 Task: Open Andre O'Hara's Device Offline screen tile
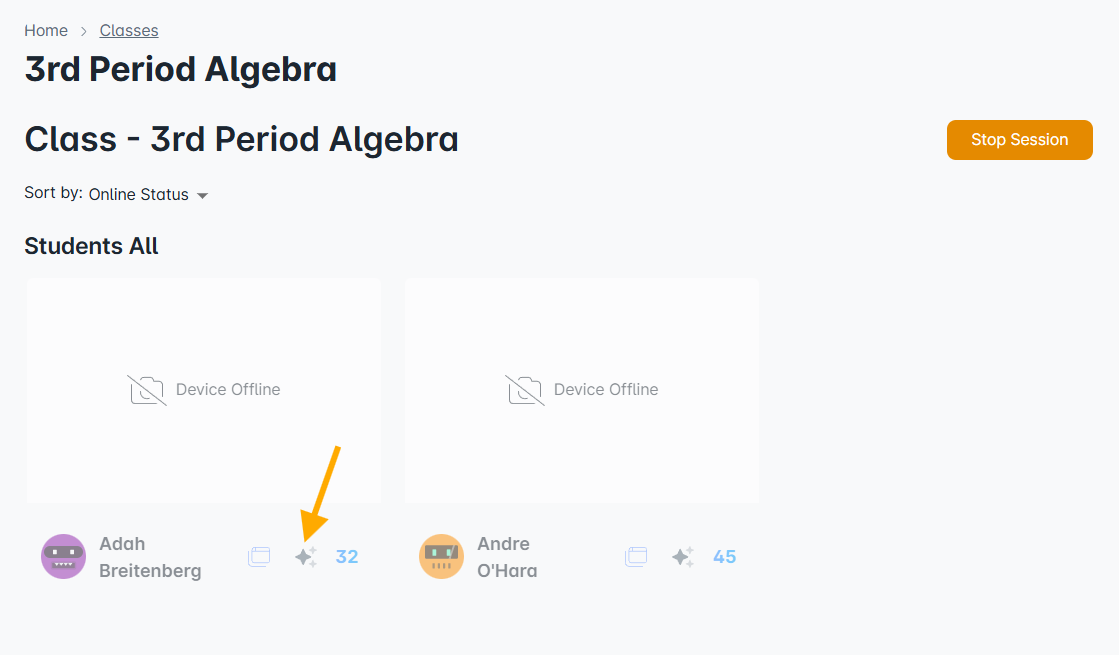582,391
